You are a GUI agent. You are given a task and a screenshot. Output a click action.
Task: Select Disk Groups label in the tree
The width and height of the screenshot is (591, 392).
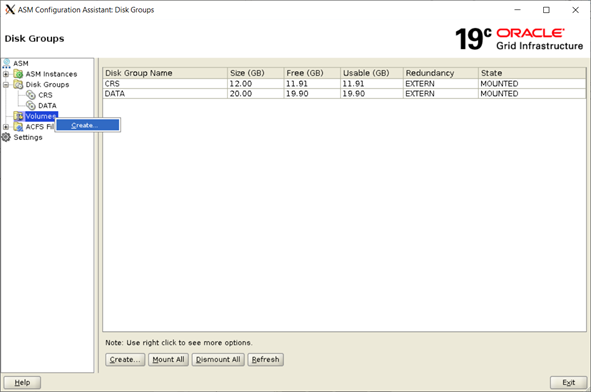coord(47,84)
